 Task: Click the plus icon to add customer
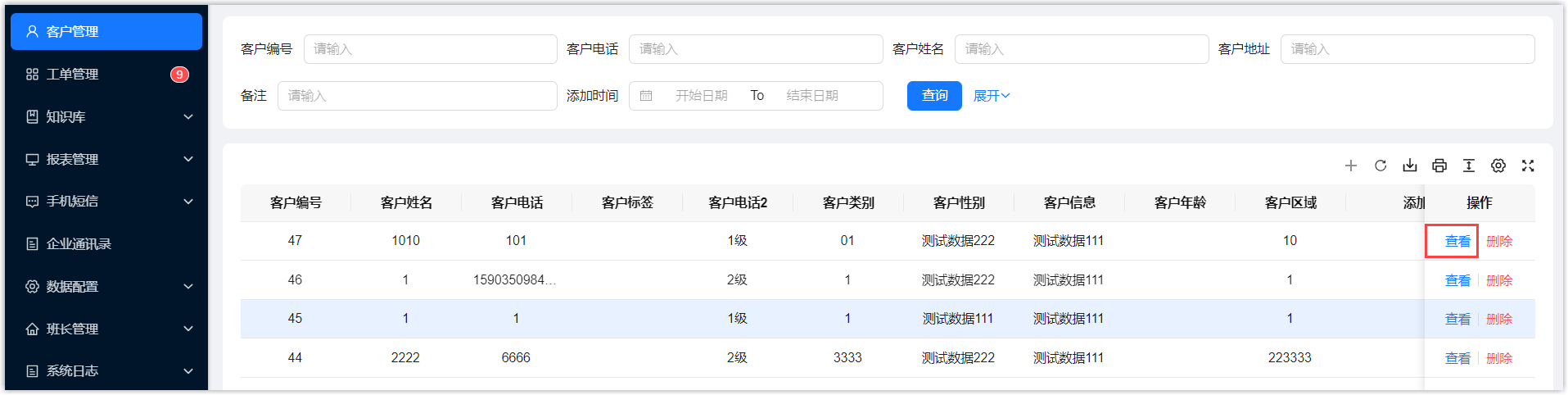point(1351,166)
